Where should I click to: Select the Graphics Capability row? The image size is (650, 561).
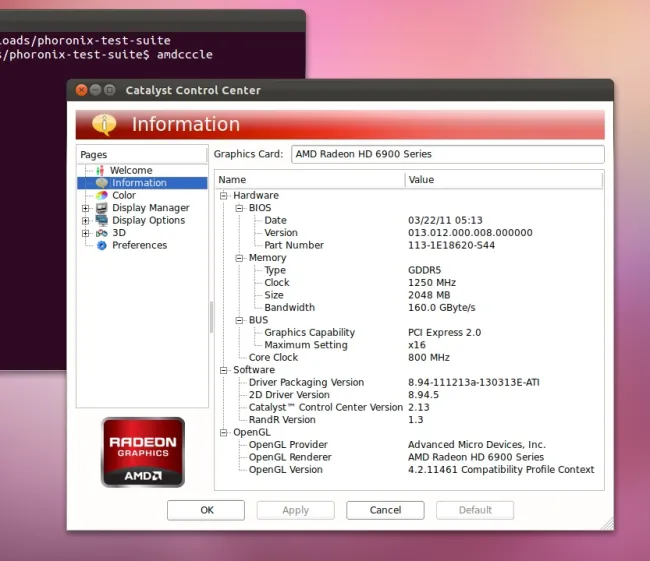(409, 333)
